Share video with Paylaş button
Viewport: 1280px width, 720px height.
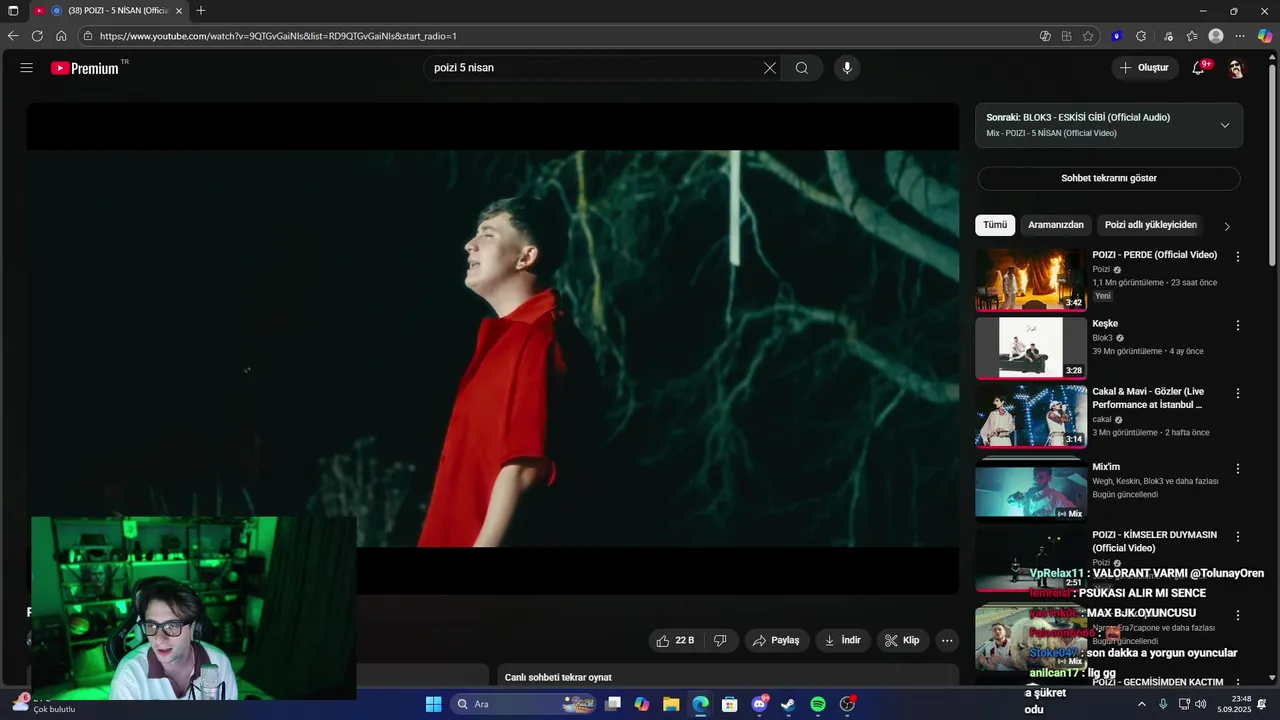776,640
